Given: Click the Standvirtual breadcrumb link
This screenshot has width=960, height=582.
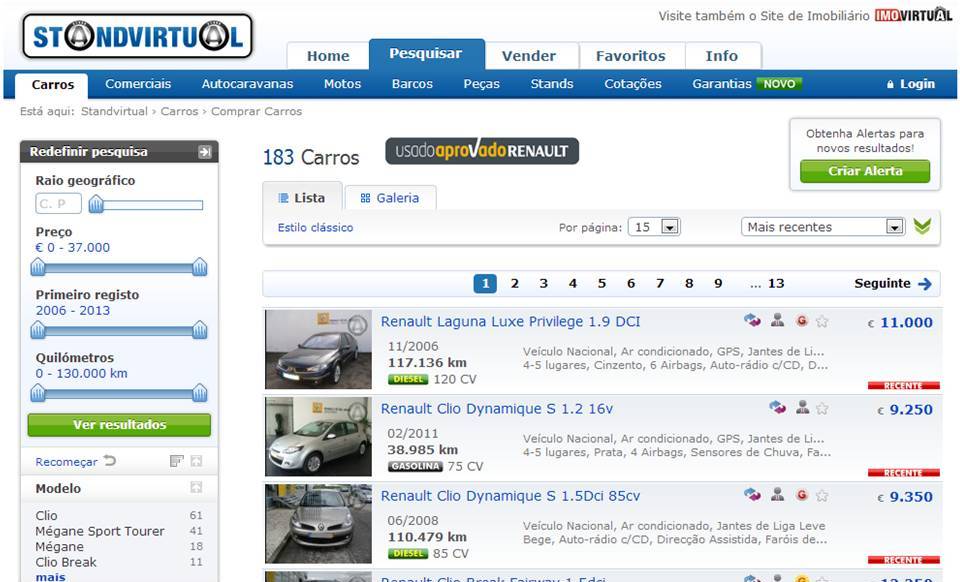Looking at the screenshot, I should 114,111.
